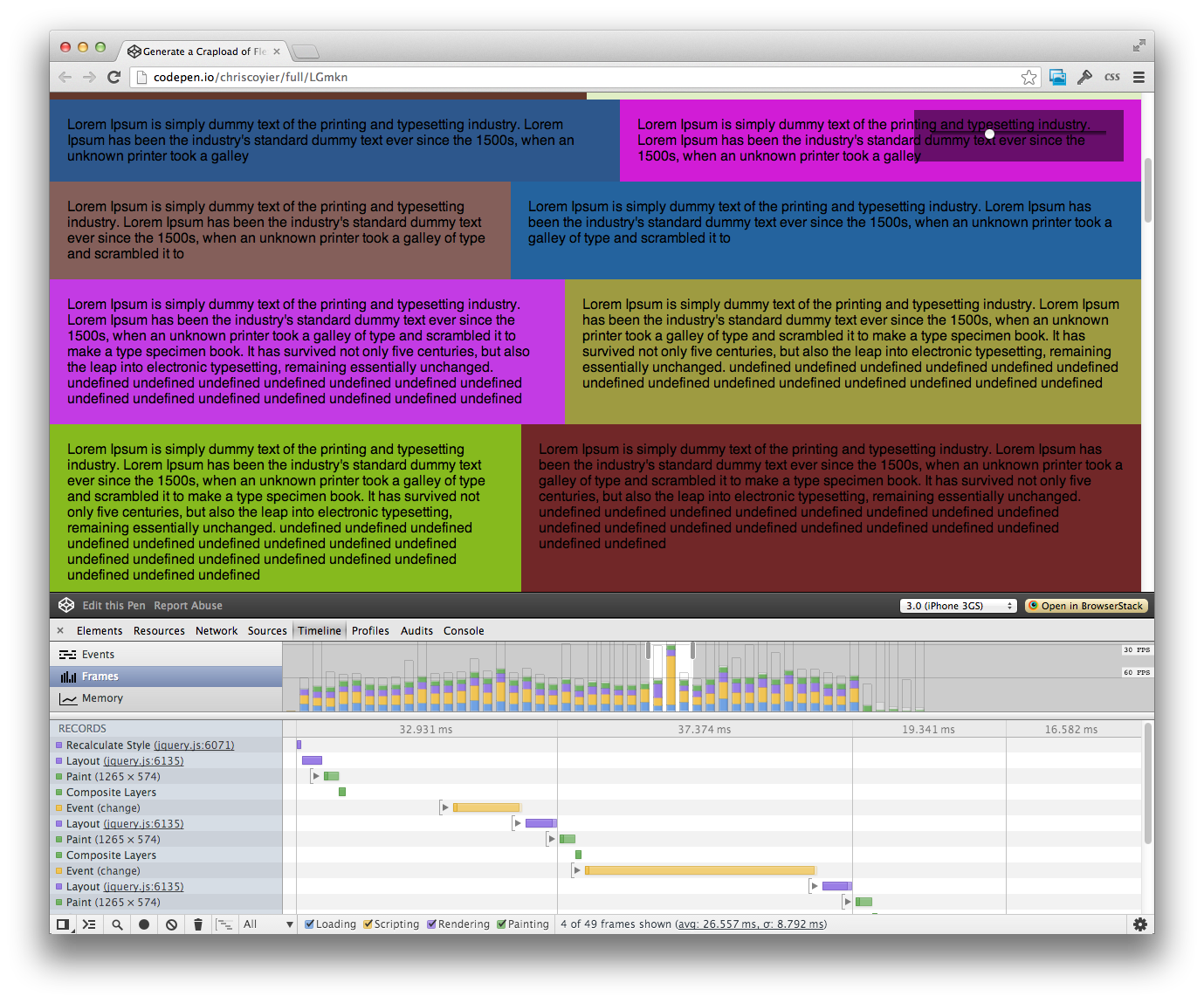Open the Chrome hamburger menu

(x=1139, y=77)
